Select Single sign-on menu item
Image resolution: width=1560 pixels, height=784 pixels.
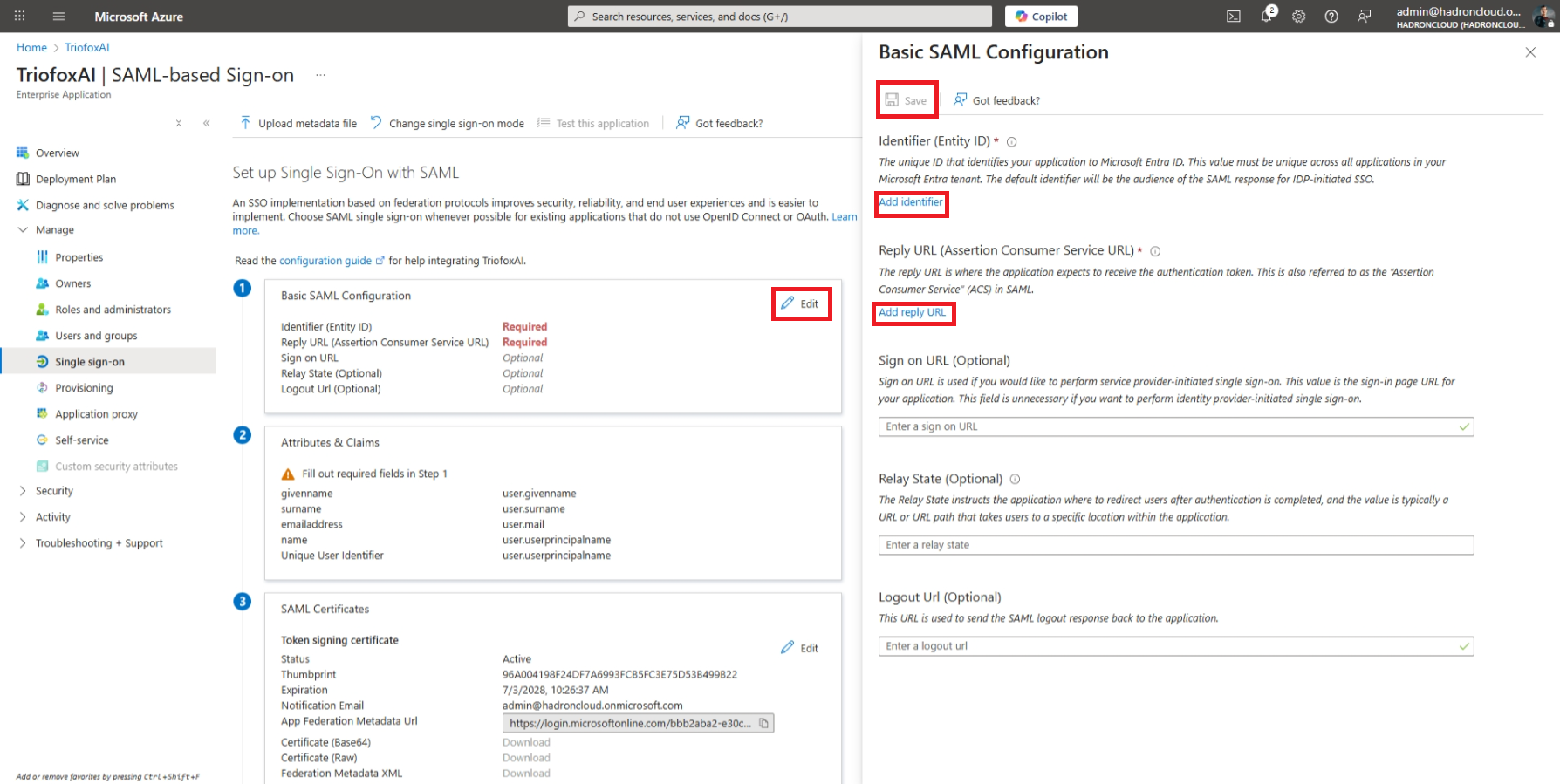109,362
